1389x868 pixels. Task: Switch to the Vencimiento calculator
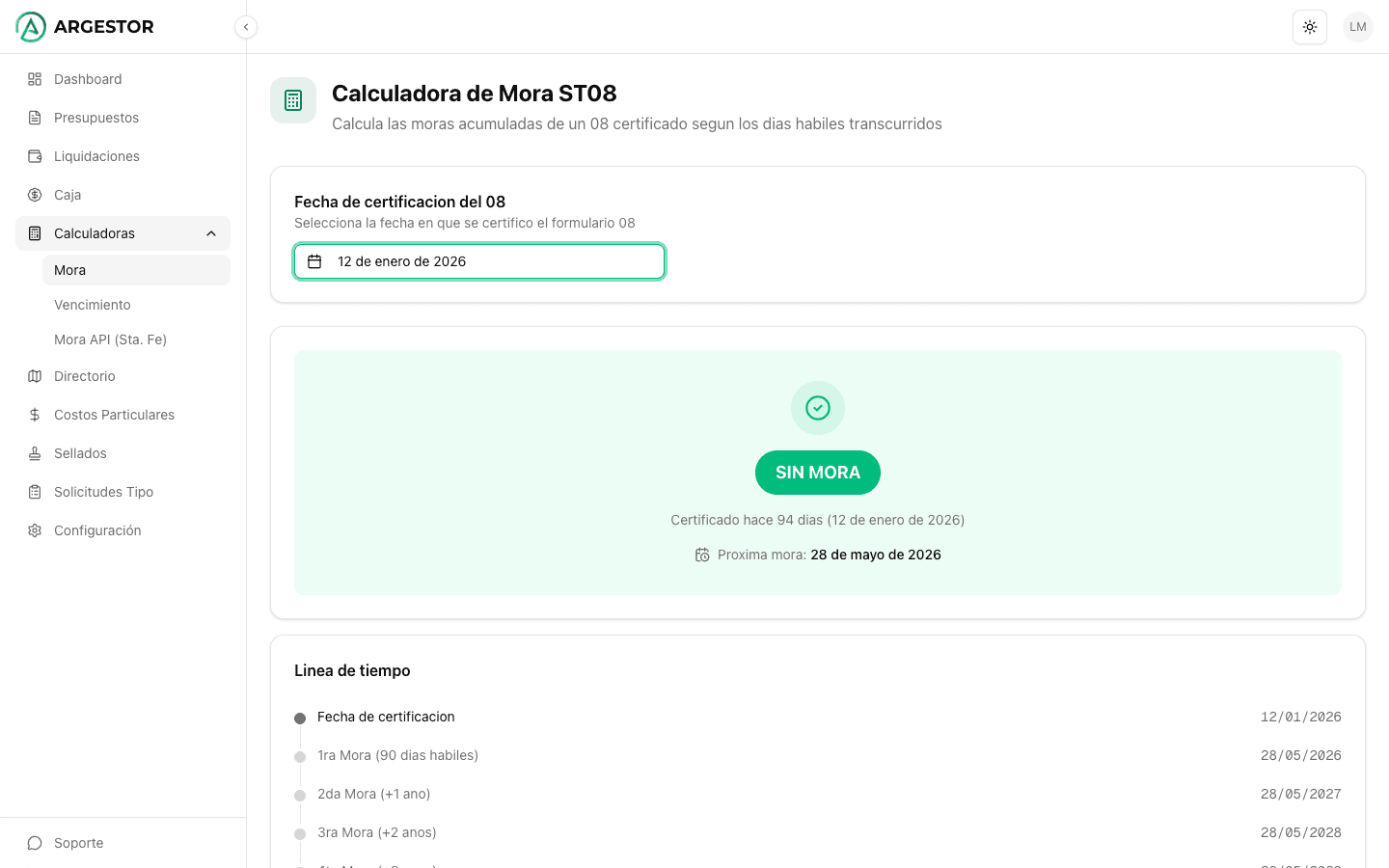pyautogui.click(x=92, y=305)
